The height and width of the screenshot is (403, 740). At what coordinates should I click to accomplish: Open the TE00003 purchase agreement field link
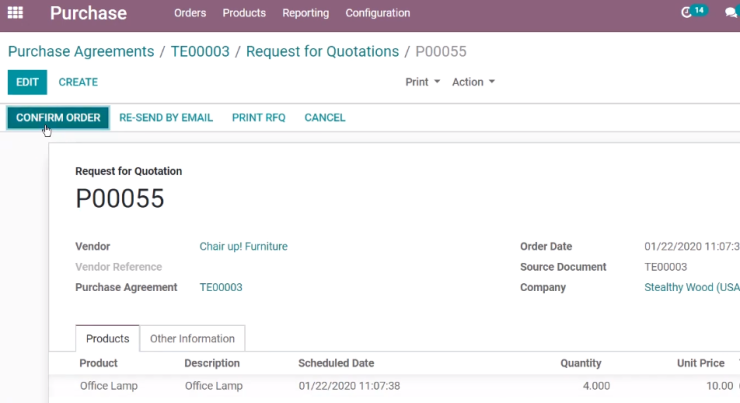tap(221, 287)
